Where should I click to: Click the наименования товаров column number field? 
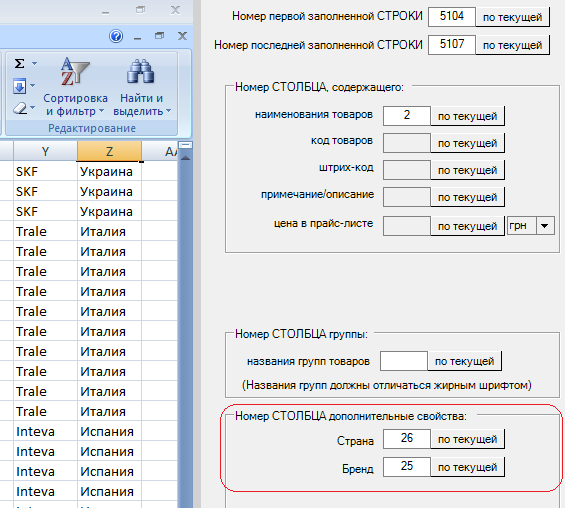[406, 116]
